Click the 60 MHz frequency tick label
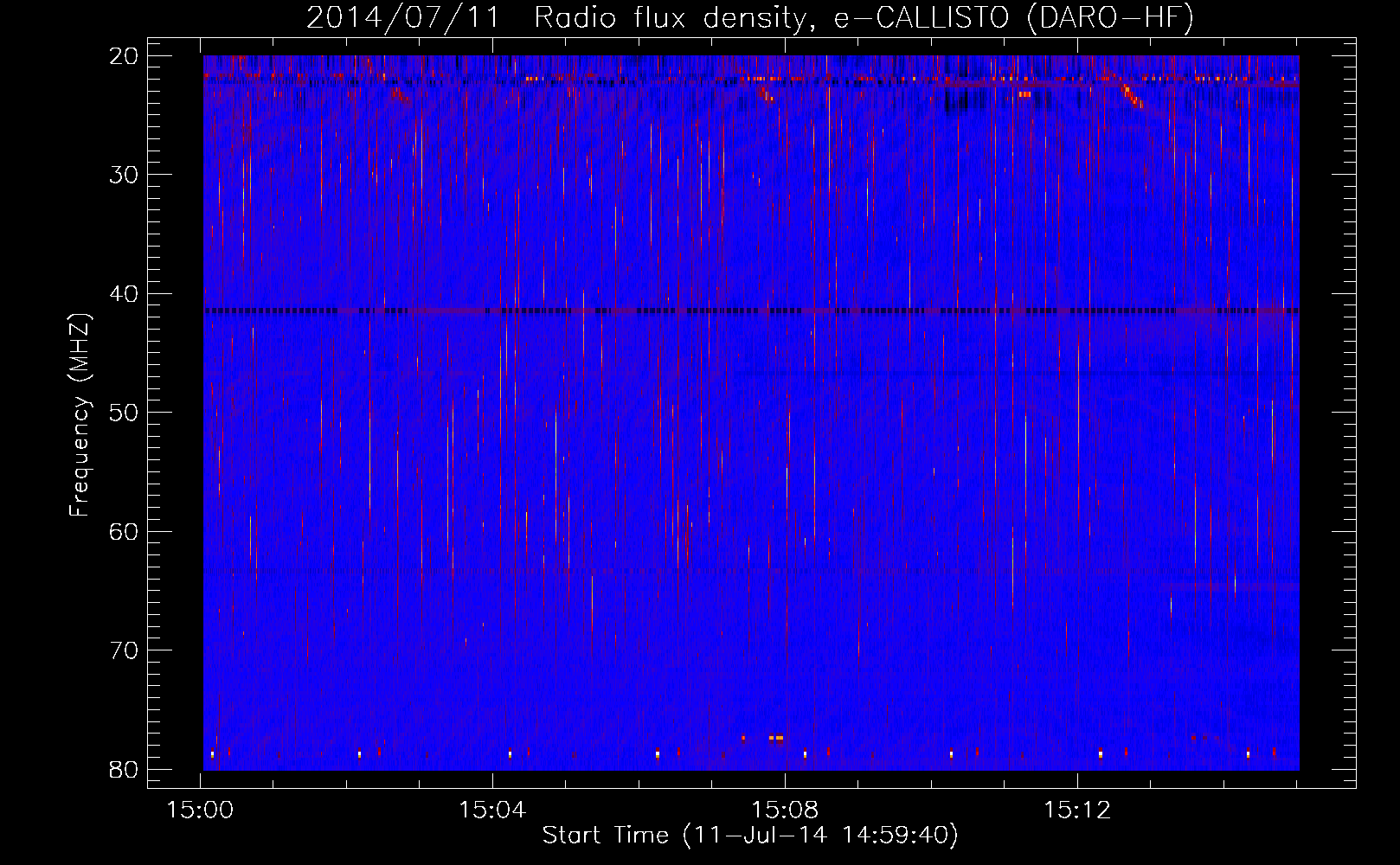Image resolution: width=1400 pixels, height=865 pixels. [x=125, y=531]
